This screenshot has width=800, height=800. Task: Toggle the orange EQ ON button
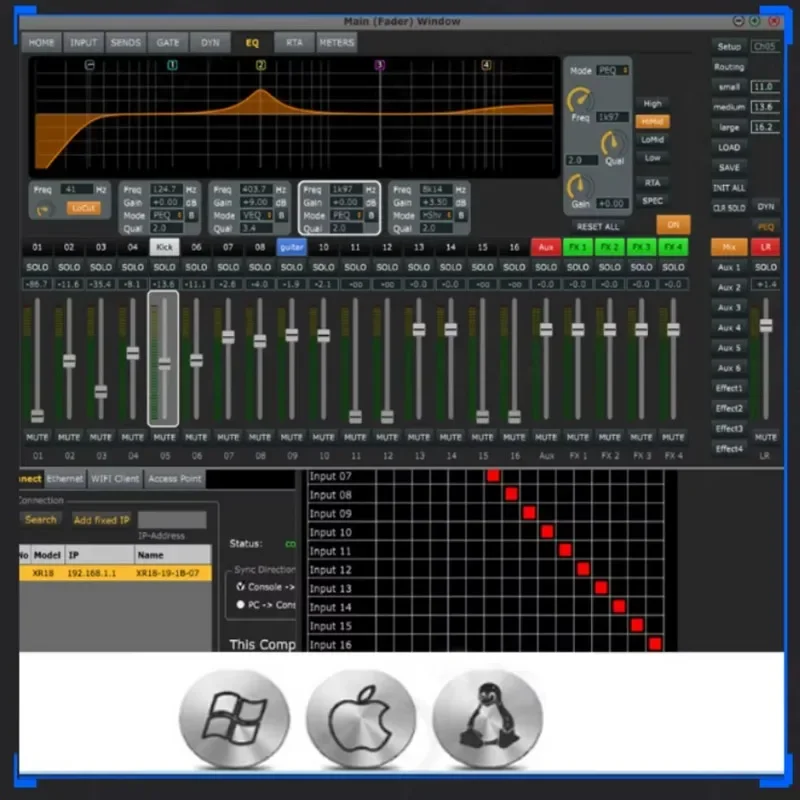(x=673, y=224)
